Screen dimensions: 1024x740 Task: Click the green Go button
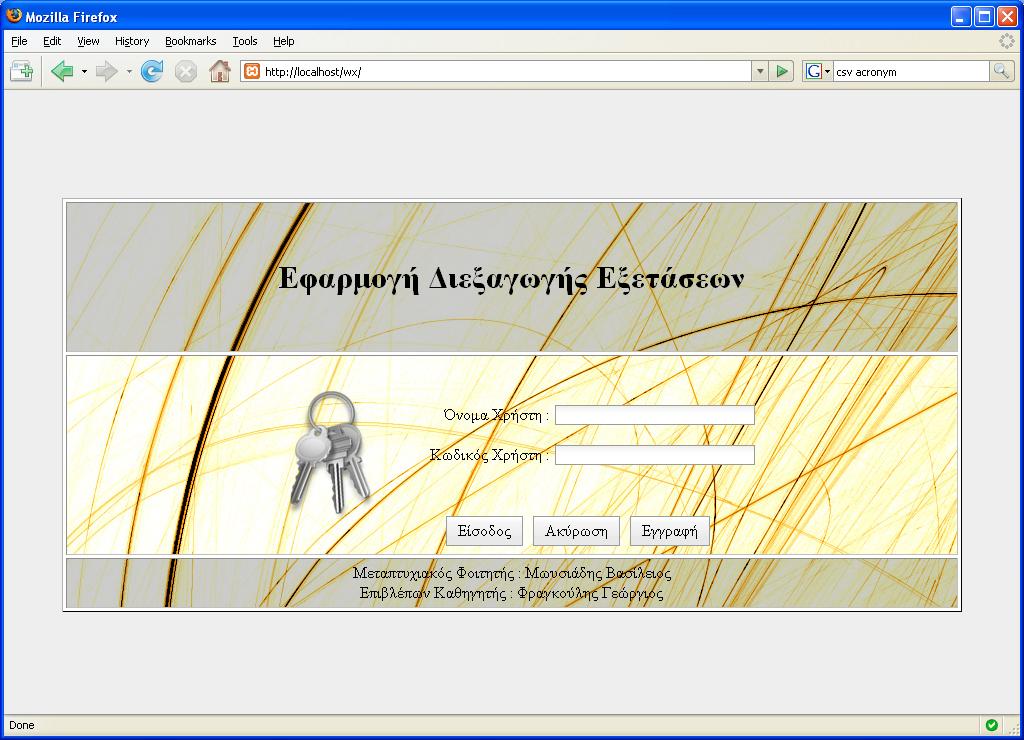pyautogui.click(x=782, y=71)
